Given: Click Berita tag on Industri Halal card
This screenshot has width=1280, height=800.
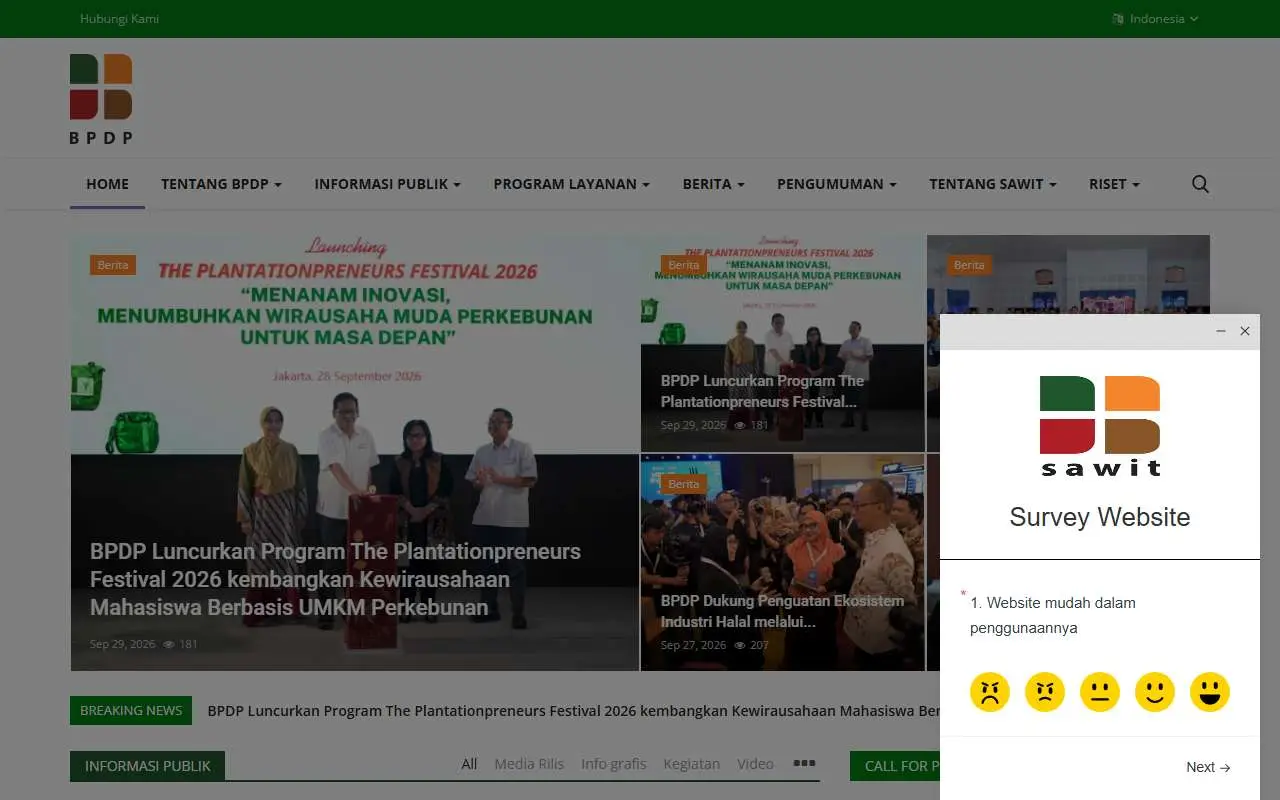Looking at the screenshot, I should pos(683,484).
